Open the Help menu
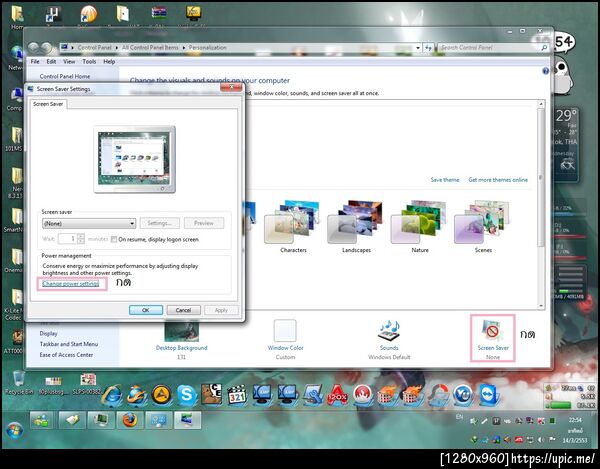 pyautogui.click(x=109, y=62)
